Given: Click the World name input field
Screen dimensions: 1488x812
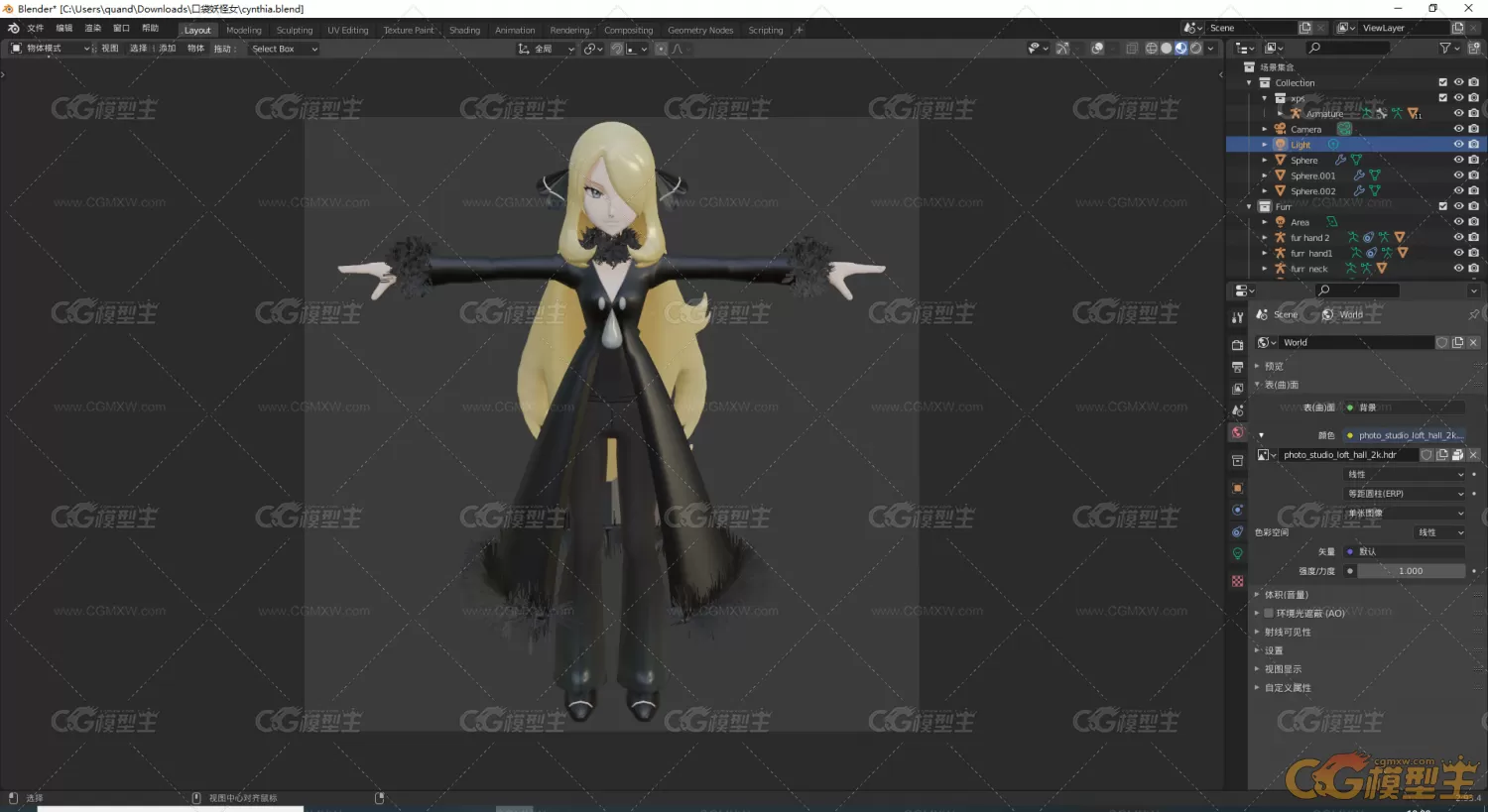Looking at the screenshot, I should (x=1357, y=342).
